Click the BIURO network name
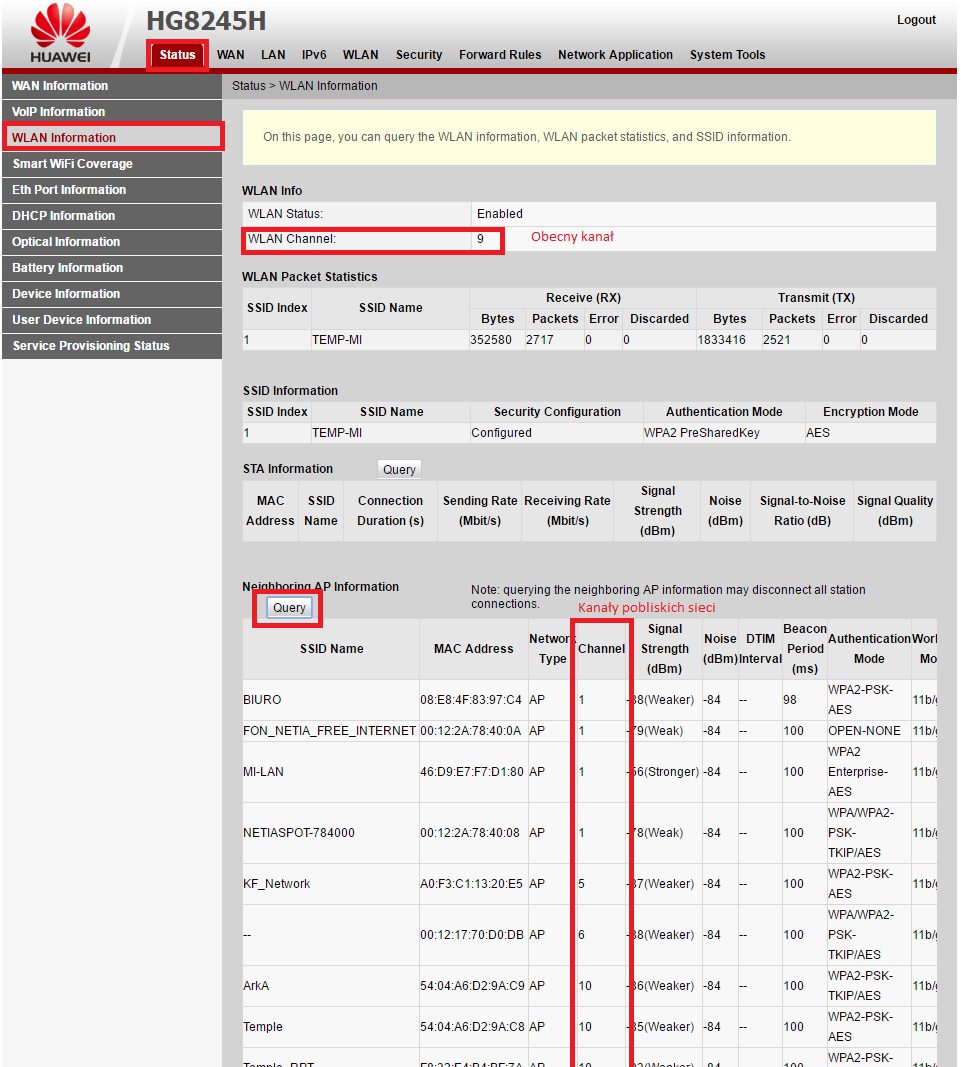This screenshot has height=1067, width=961. click(x=262, y=700)
